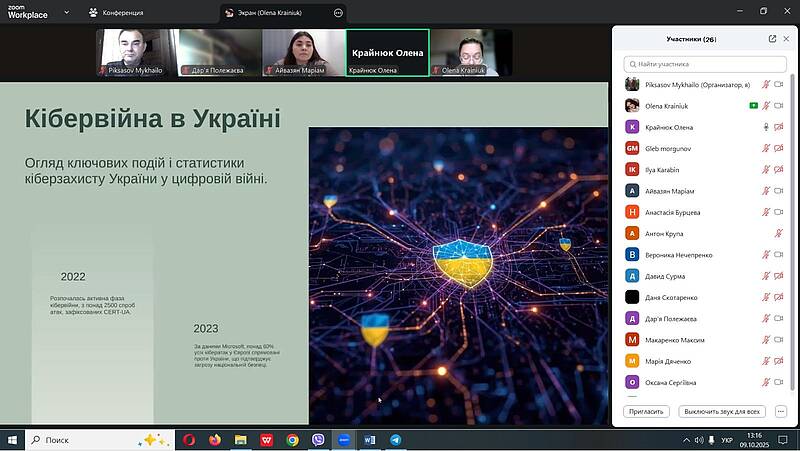The image size is (800, 451).
Task: Toggle the microphone of Крайнюк Олена
Action: tap(766, 127)
